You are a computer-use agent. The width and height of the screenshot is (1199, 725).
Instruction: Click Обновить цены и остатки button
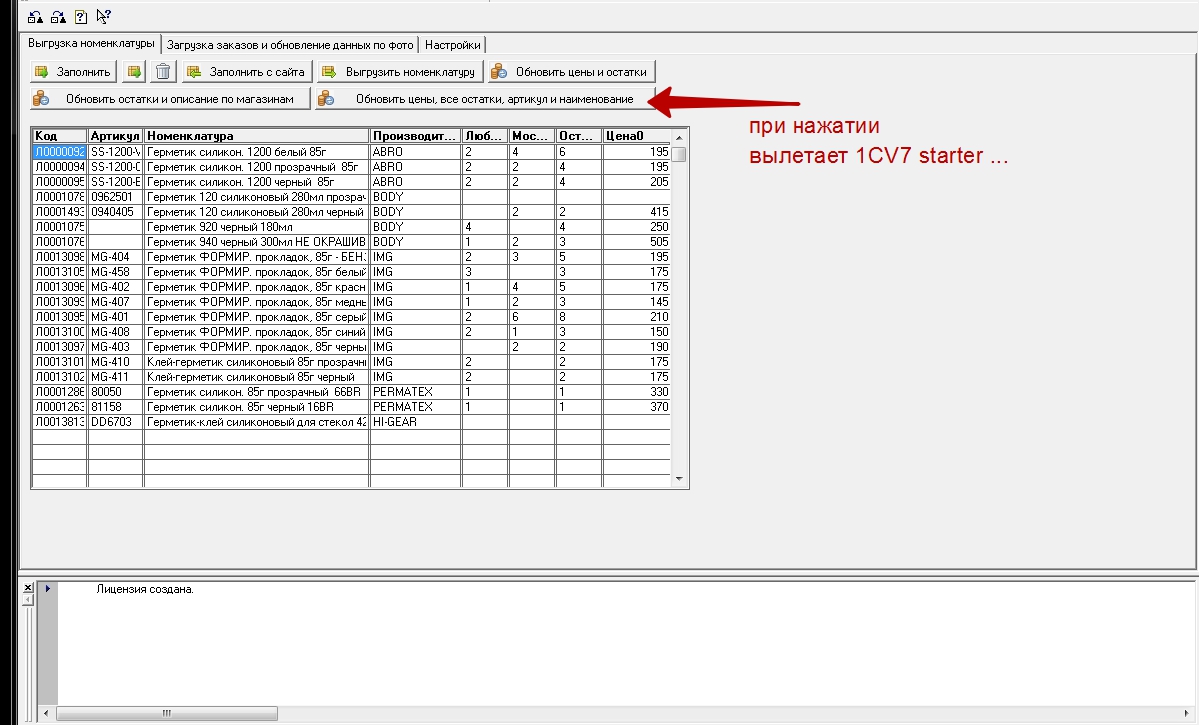(x=572, y=72)
